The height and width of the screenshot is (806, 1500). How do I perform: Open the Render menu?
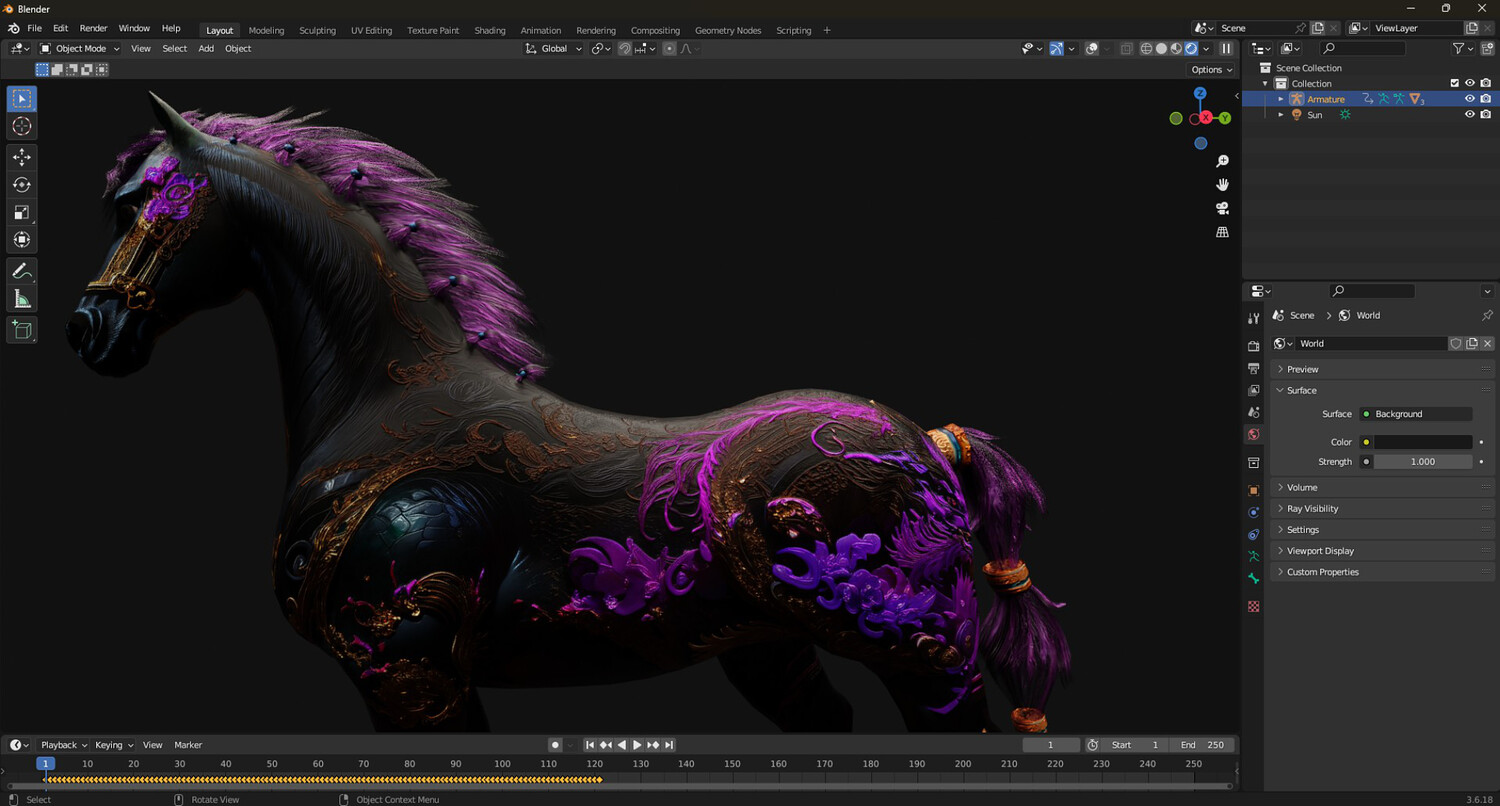point(93,28)
